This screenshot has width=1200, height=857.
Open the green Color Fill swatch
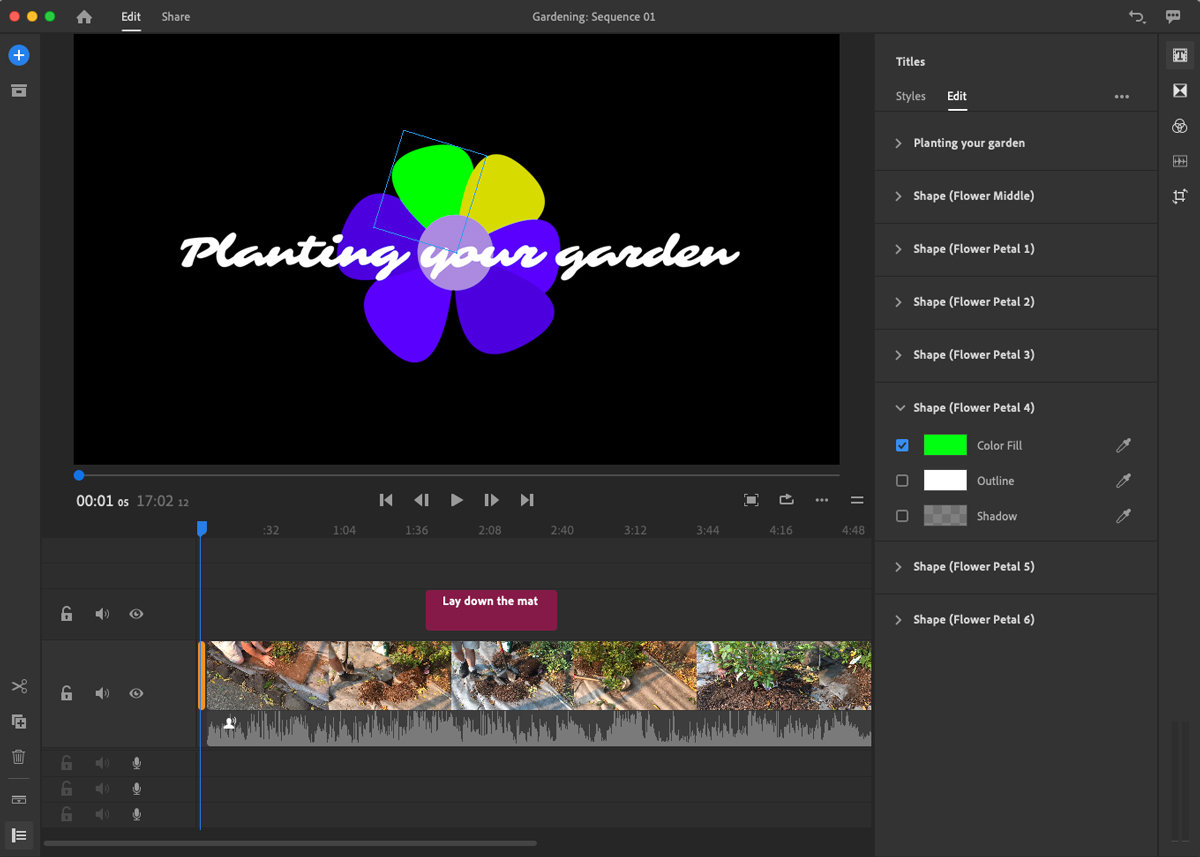pyautogui.click(x=945, y=446)
